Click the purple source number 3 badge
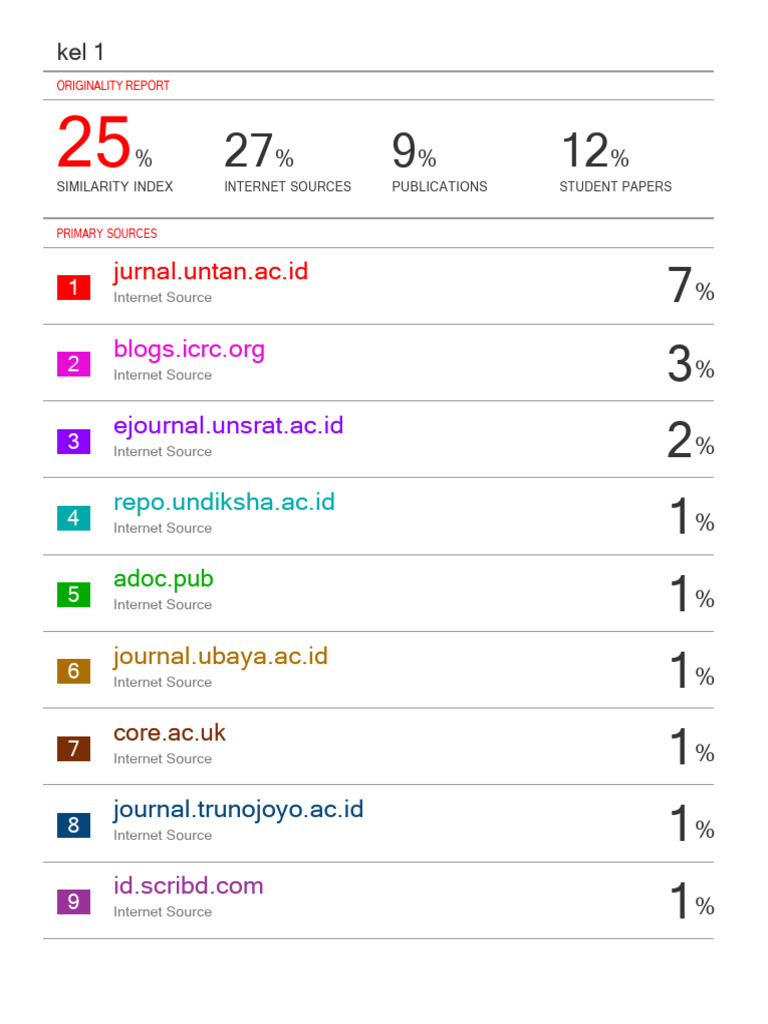 (x=73, y=441)
